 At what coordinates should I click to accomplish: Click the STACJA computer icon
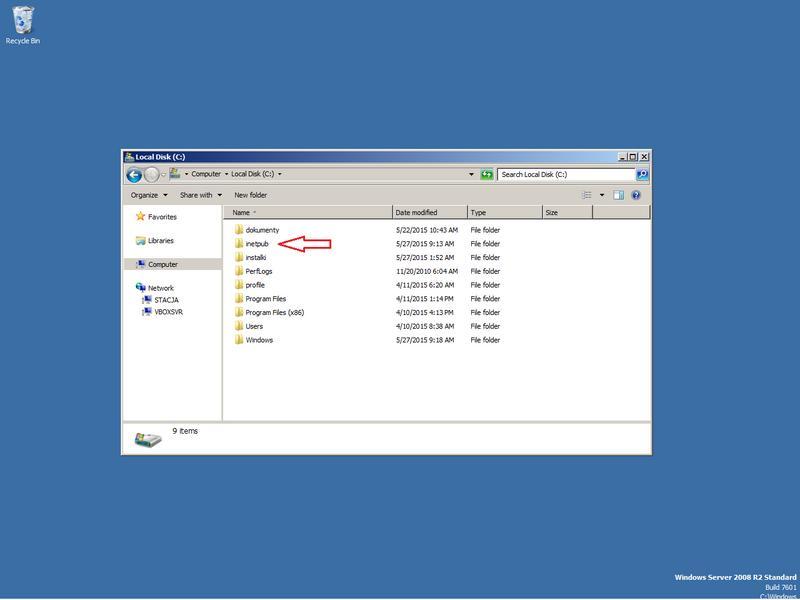tap(146, 299)
